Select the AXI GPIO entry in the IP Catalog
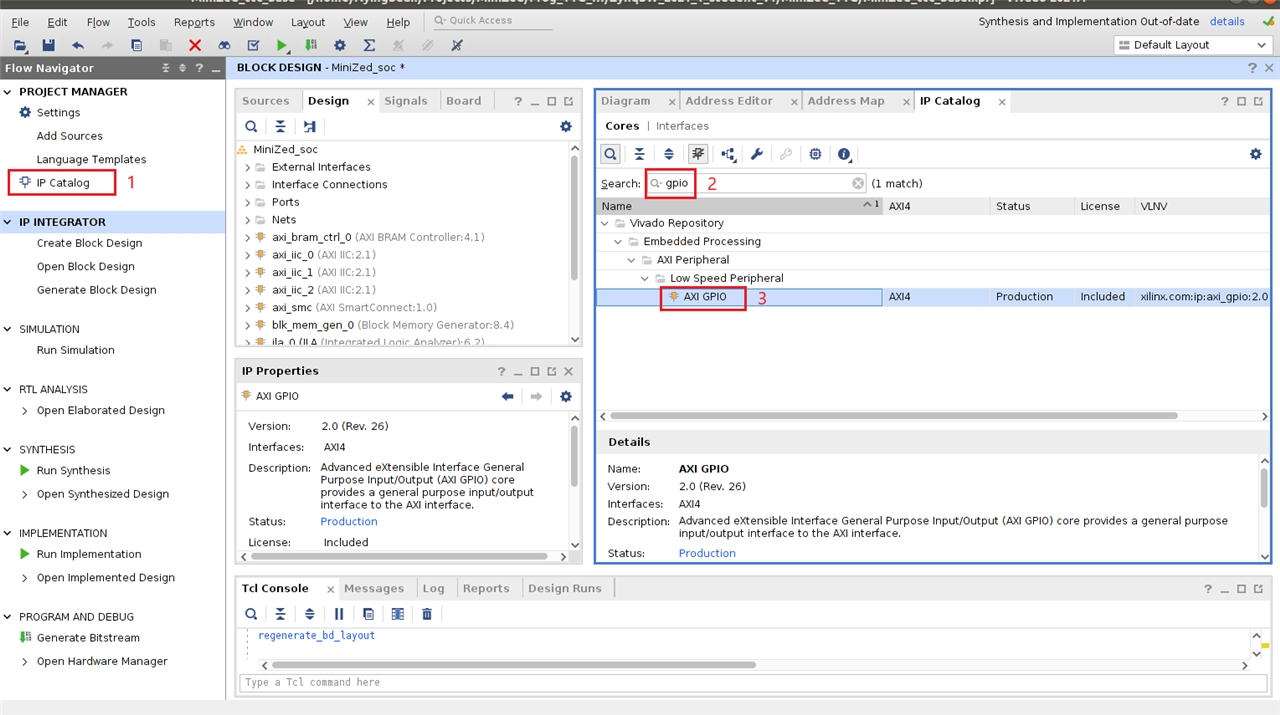This screenshot has width=1280, height=715. point(705,297)
